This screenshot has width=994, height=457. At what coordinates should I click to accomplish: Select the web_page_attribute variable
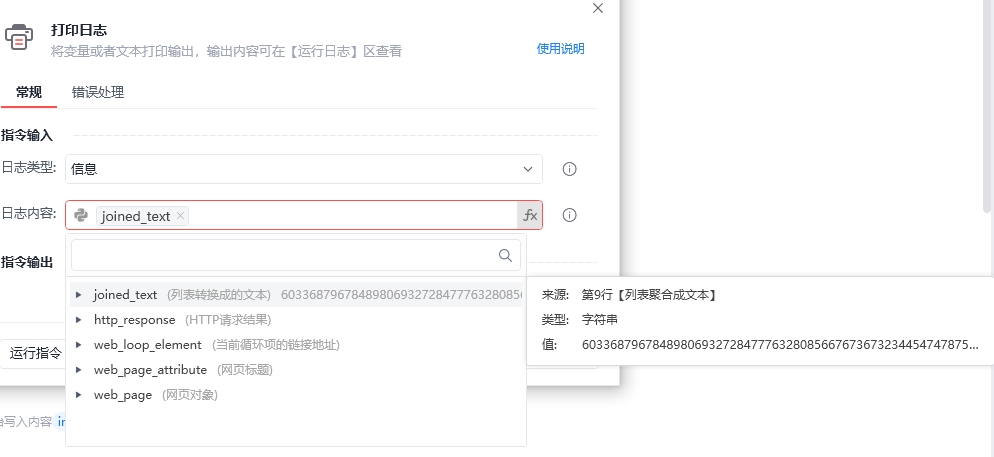(296, 370)
